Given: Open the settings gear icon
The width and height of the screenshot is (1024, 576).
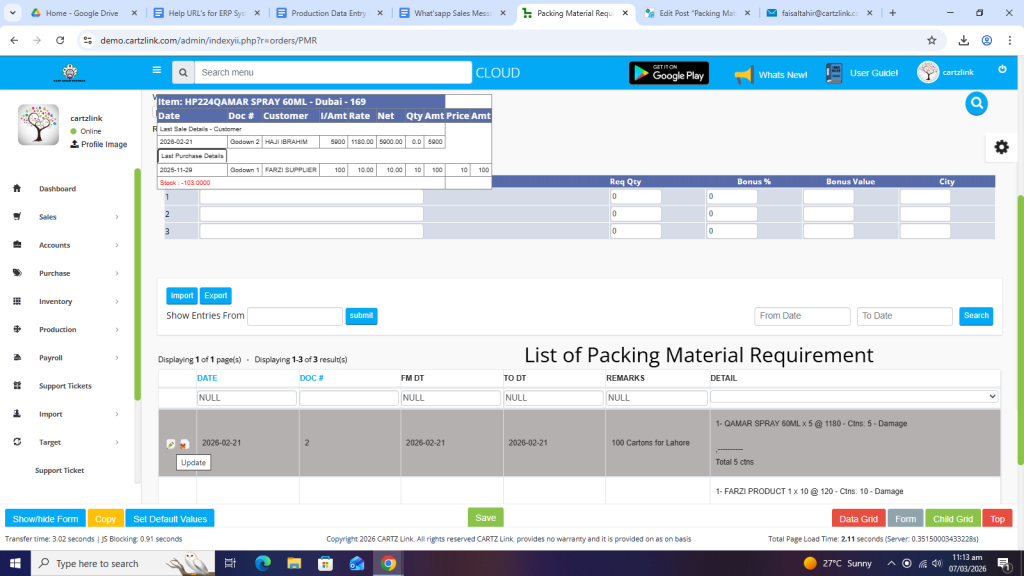Looking at the screenshot, I should coord(1001,147).
